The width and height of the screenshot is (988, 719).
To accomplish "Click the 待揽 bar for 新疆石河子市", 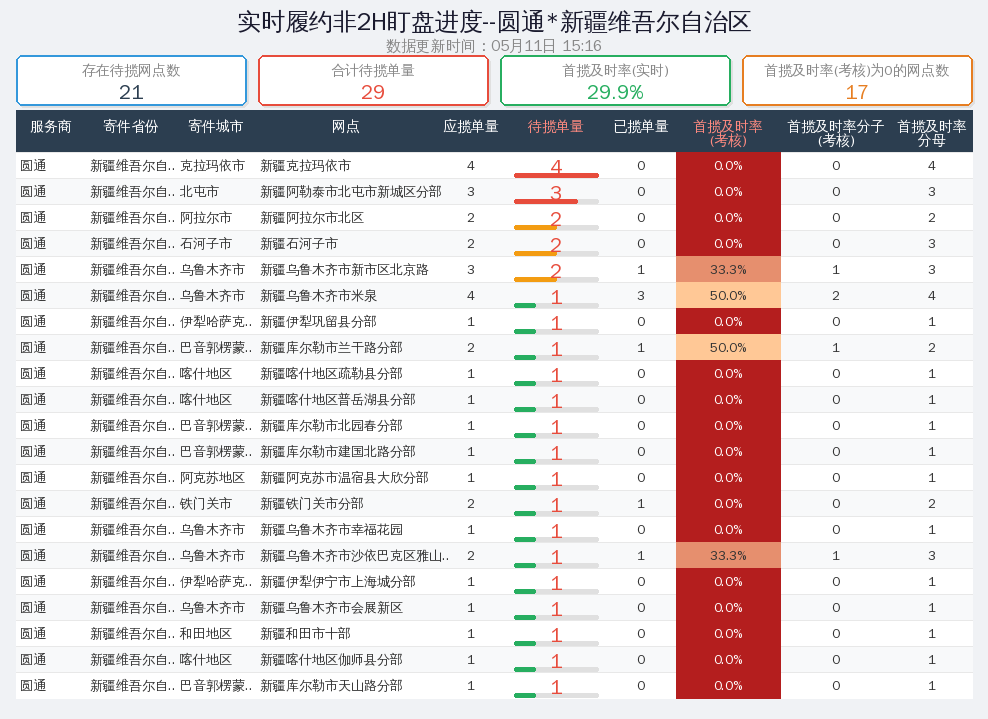I will tap(556, 253).
